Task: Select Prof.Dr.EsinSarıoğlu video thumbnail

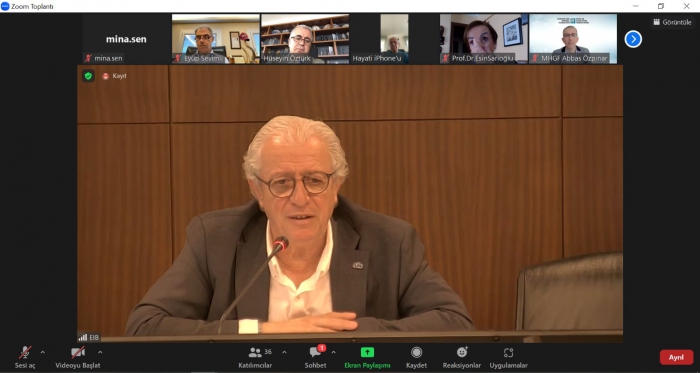Action: [484, 39]
